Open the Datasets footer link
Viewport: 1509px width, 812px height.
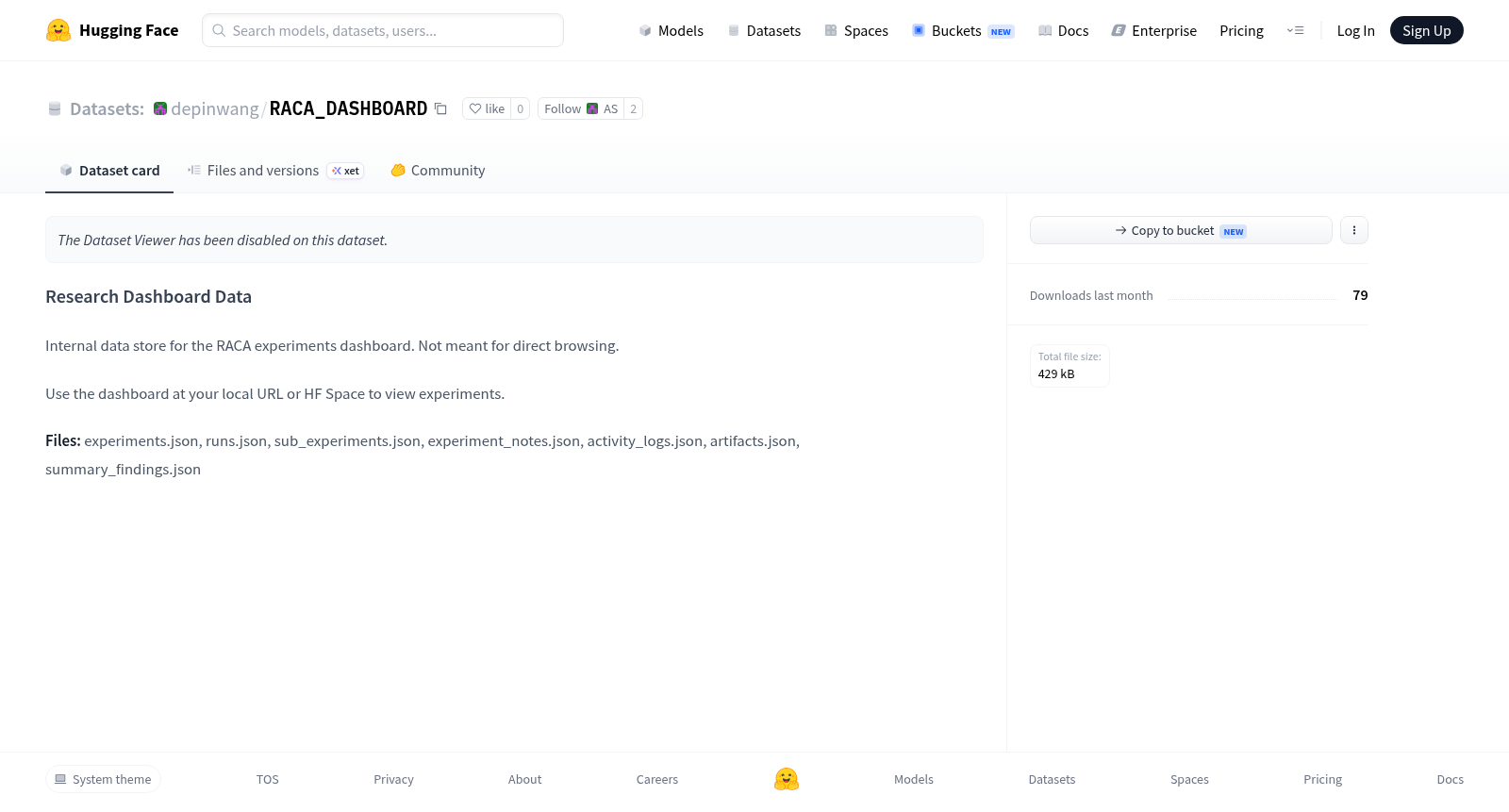[x=1052, y=779]
